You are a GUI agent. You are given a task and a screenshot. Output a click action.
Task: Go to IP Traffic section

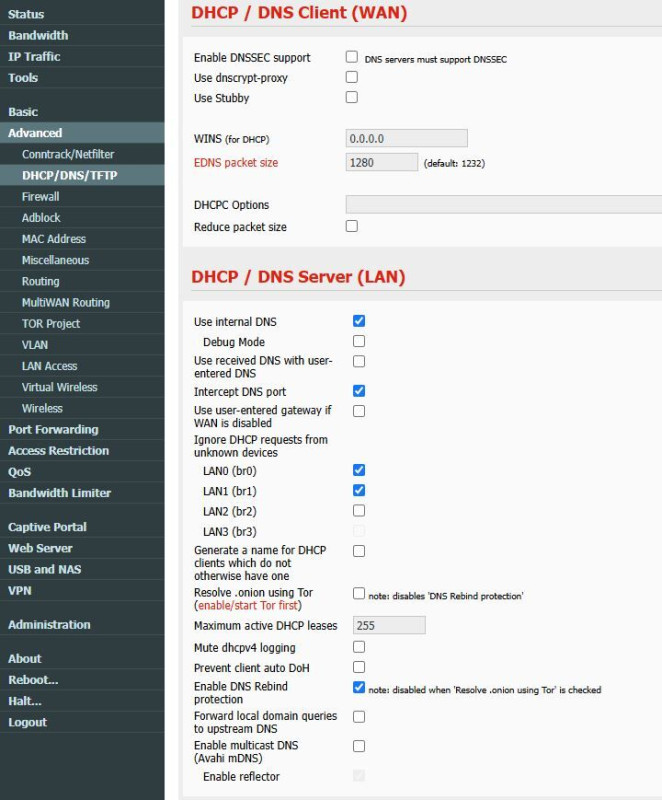coord(82,57)
